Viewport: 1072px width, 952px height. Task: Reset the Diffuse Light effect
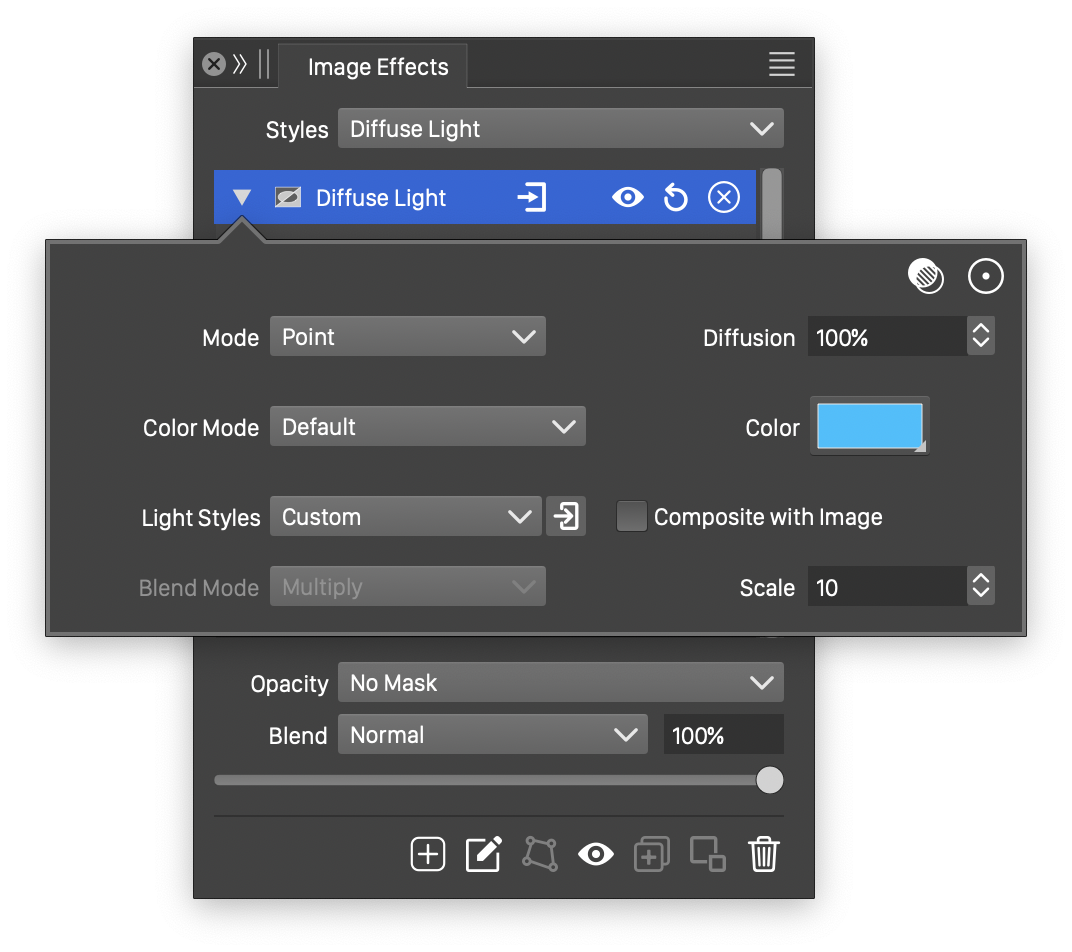[676, 198]
